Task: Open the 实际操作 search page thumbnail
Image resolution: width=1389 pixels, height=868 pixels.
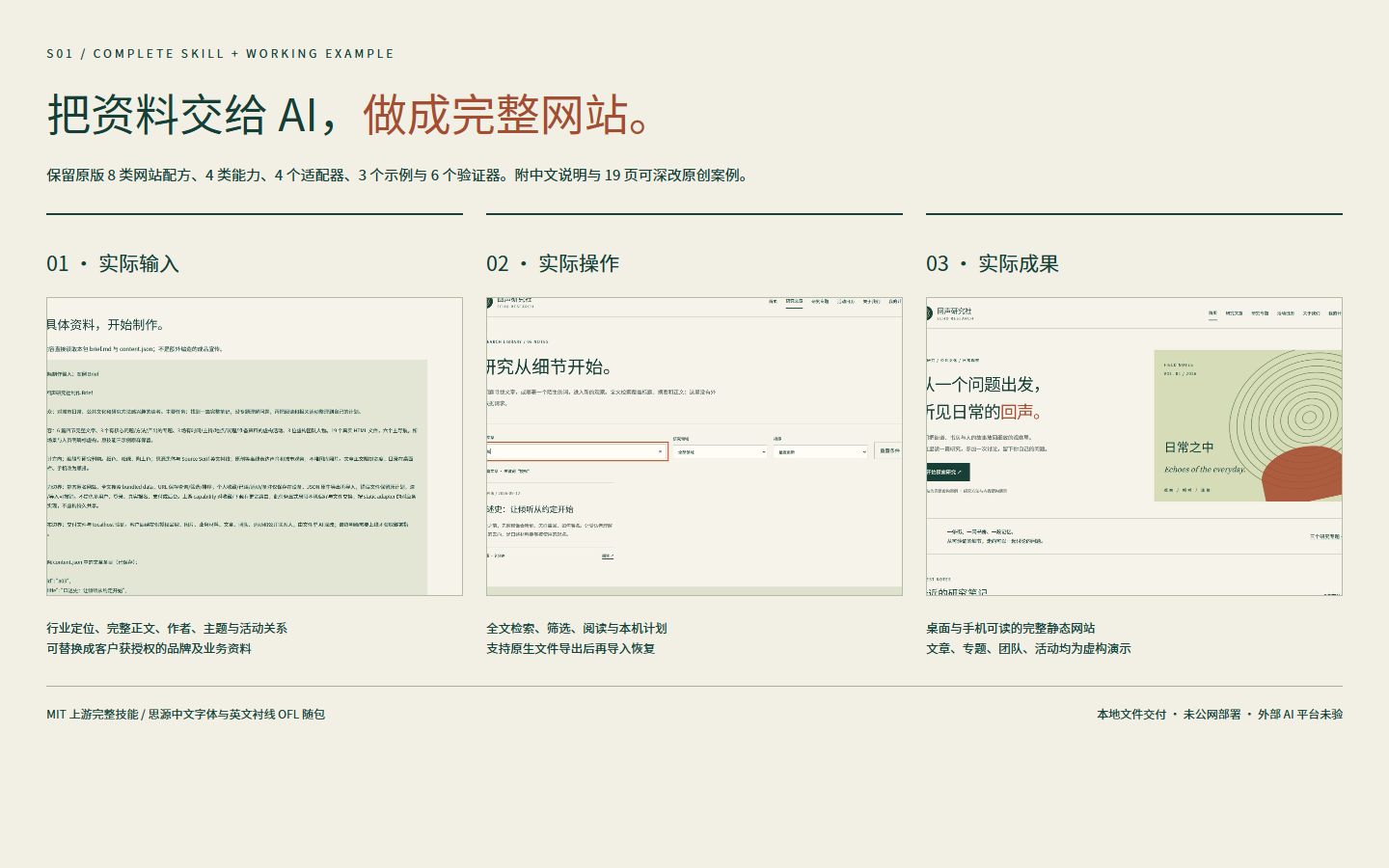Action: coord(694,447)
